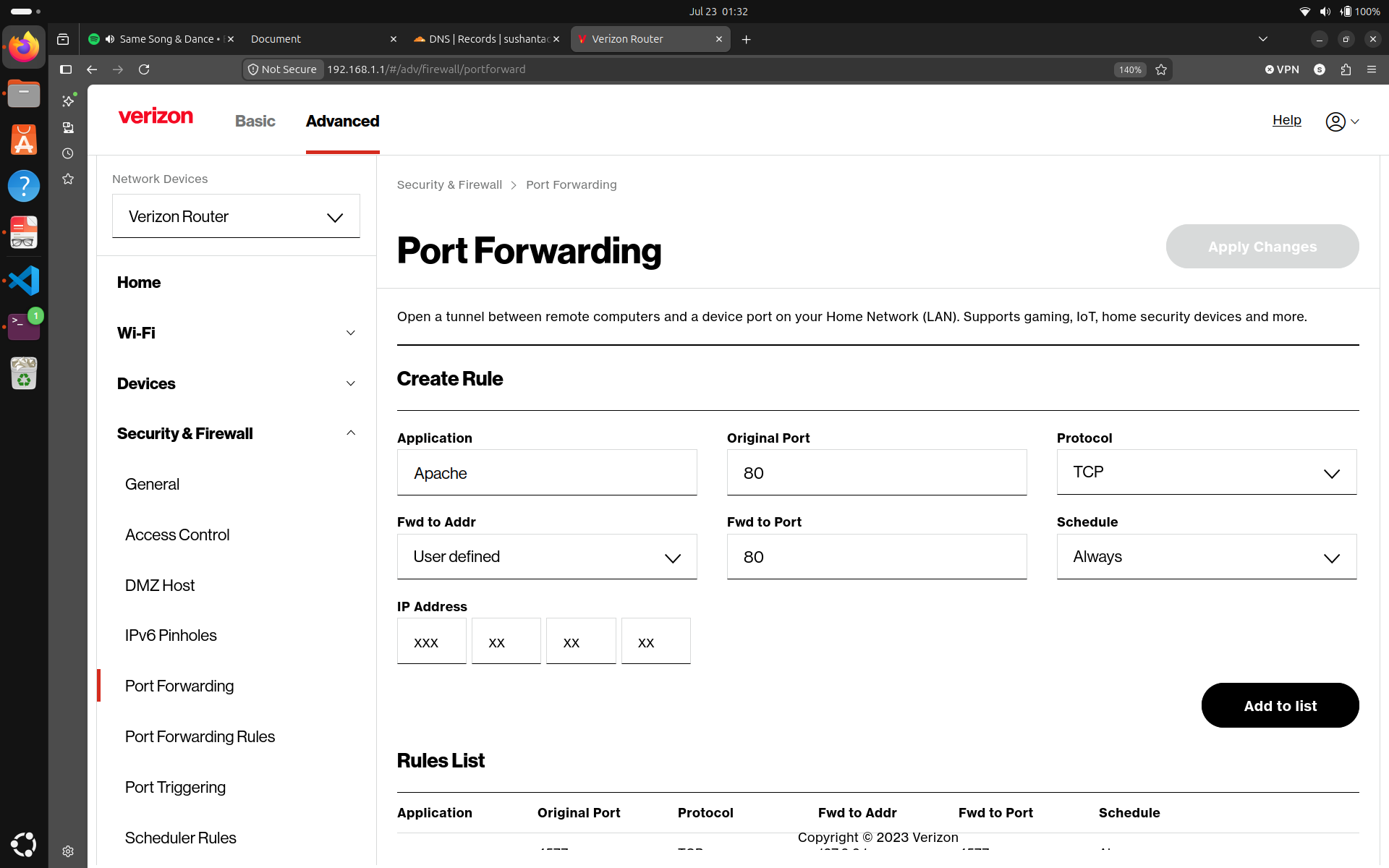The width and height of the screenshot is (1389, 868).
Task: Click the Application field containing Apache
Action: pos(547,472)
